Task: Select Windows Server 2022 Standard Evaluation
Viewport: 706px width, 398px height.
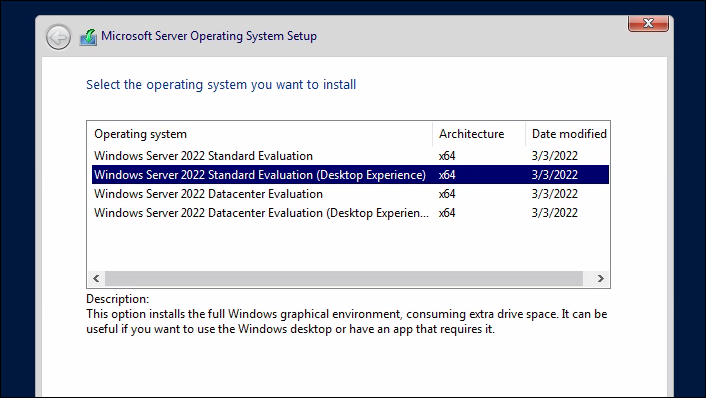Action: pyautogui.click(x=350, y=156)
